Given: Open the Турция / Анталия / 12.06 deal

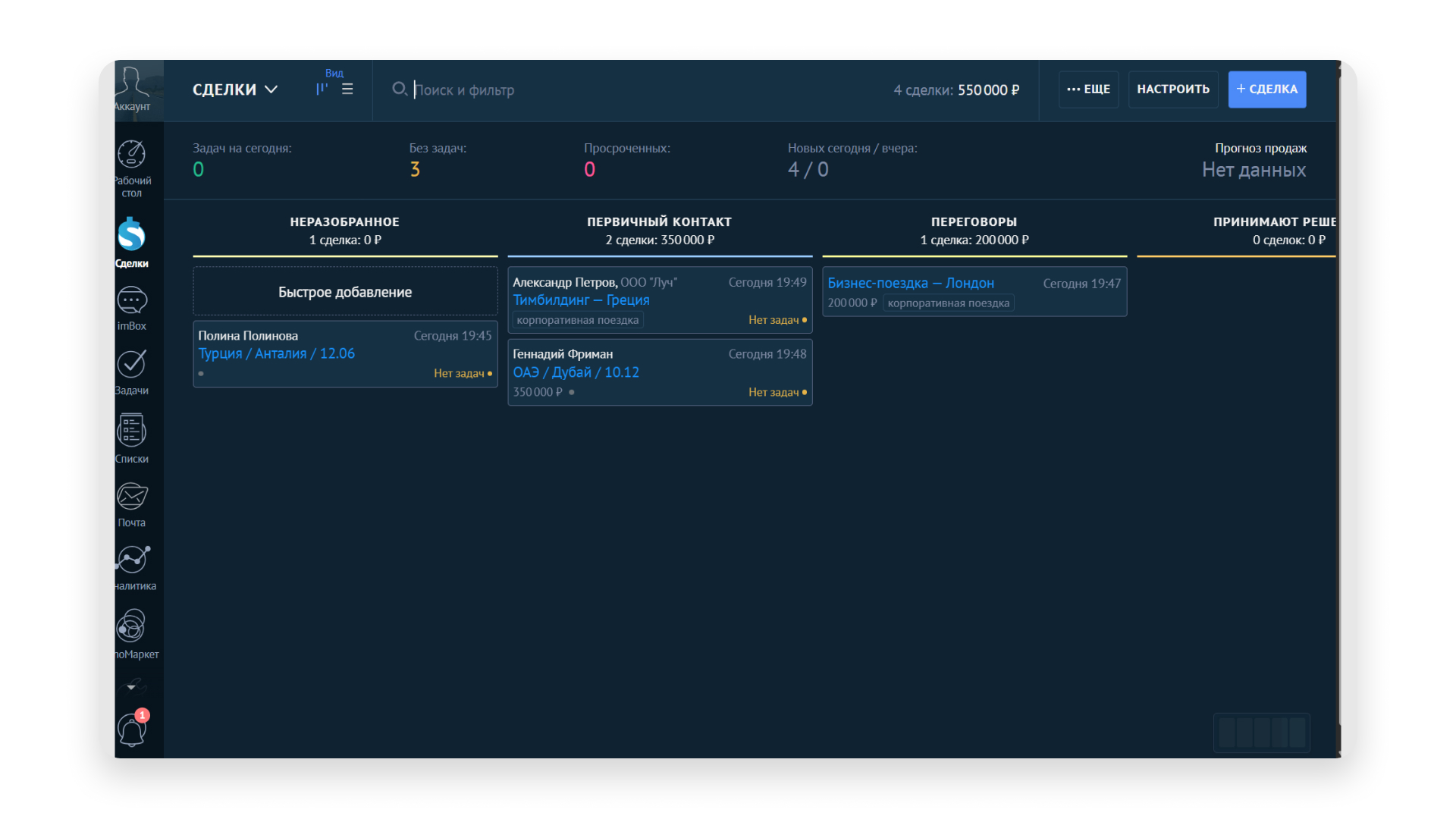Looking at the screenshot, I should (x=277, y=353).
